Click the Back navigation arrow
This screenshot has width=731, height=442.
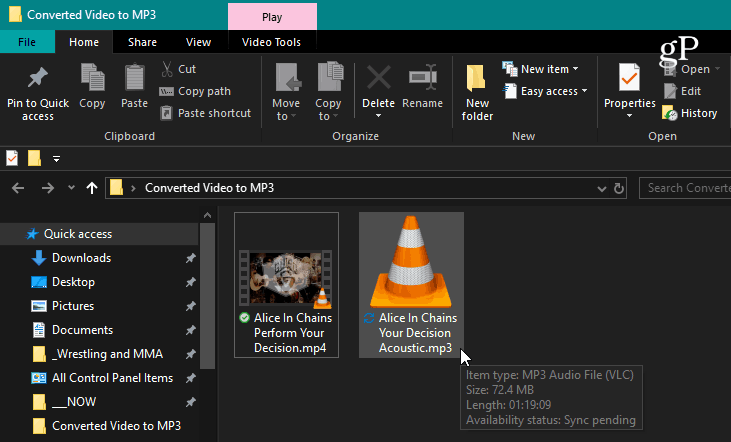18,188
